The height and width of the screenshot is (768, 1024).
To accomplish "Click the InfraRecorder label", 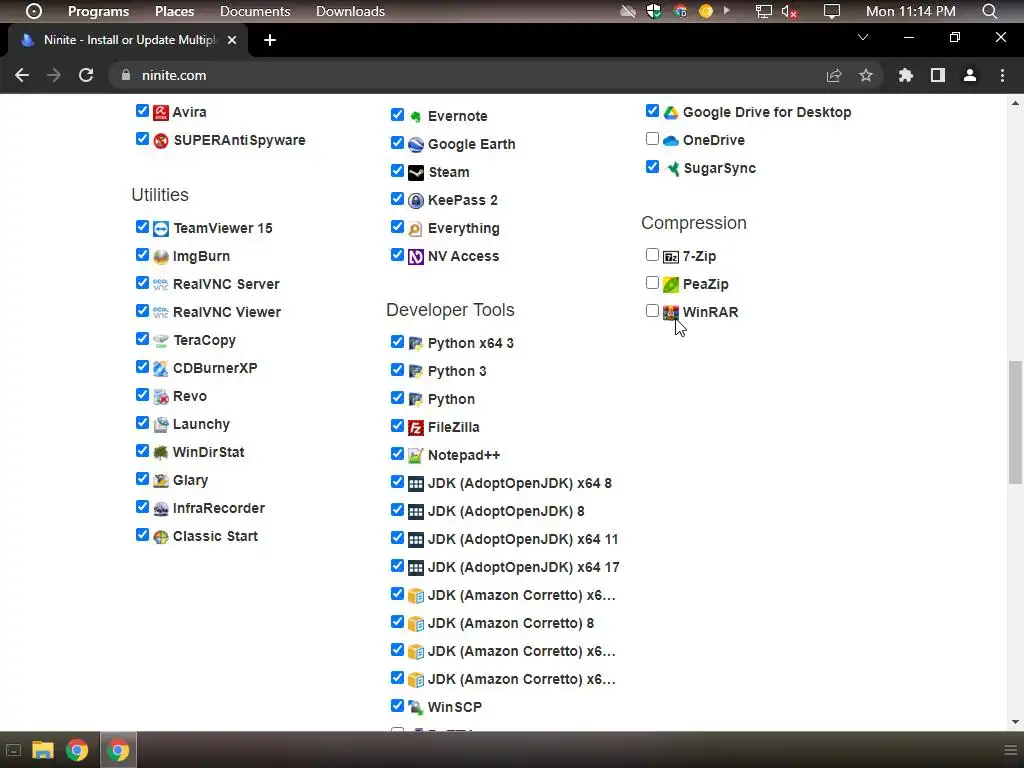I will (219, 509).
